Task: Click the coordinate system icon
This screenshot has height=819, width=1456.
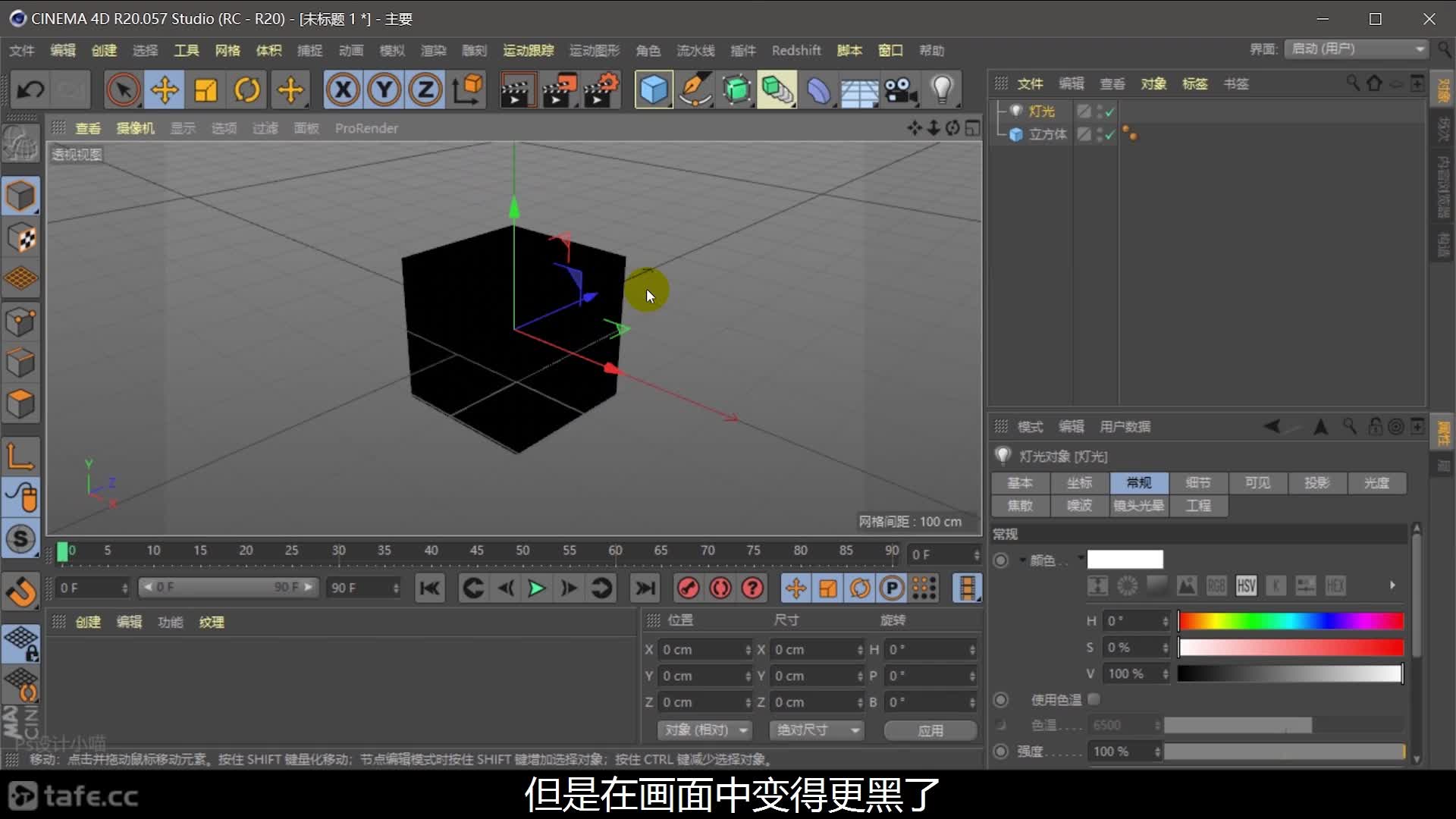Action: pyautogui.click(x=468, y=90)
